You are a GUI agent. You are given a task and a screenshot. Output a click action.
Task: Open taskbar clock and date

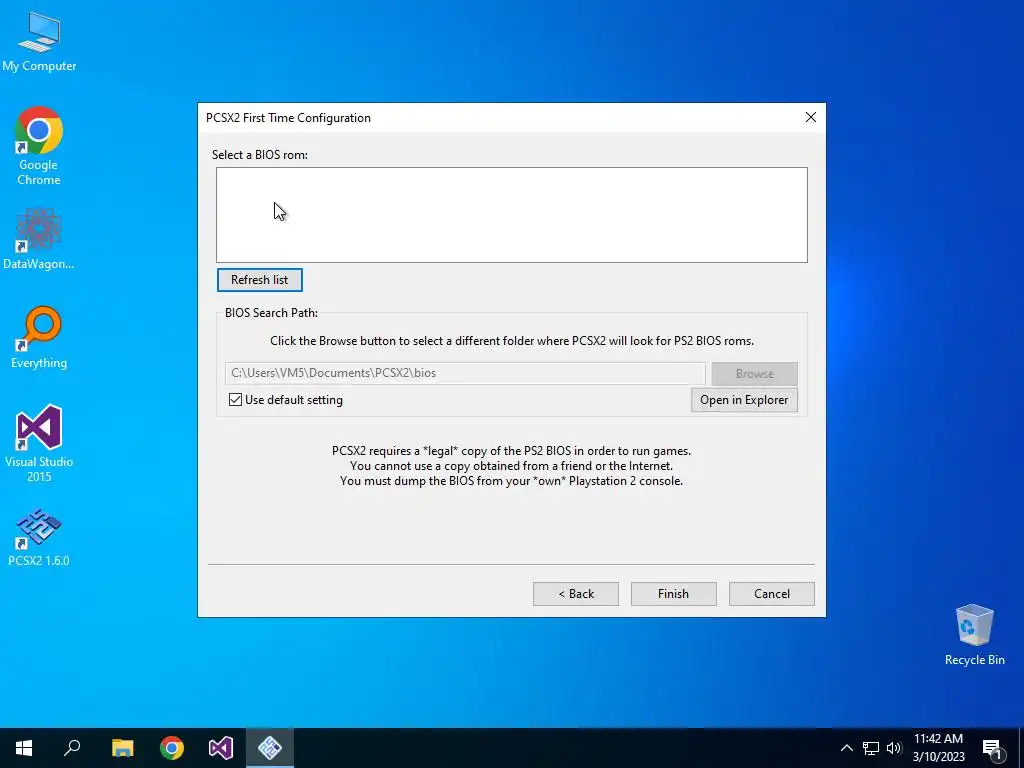(x=938, y=748)
